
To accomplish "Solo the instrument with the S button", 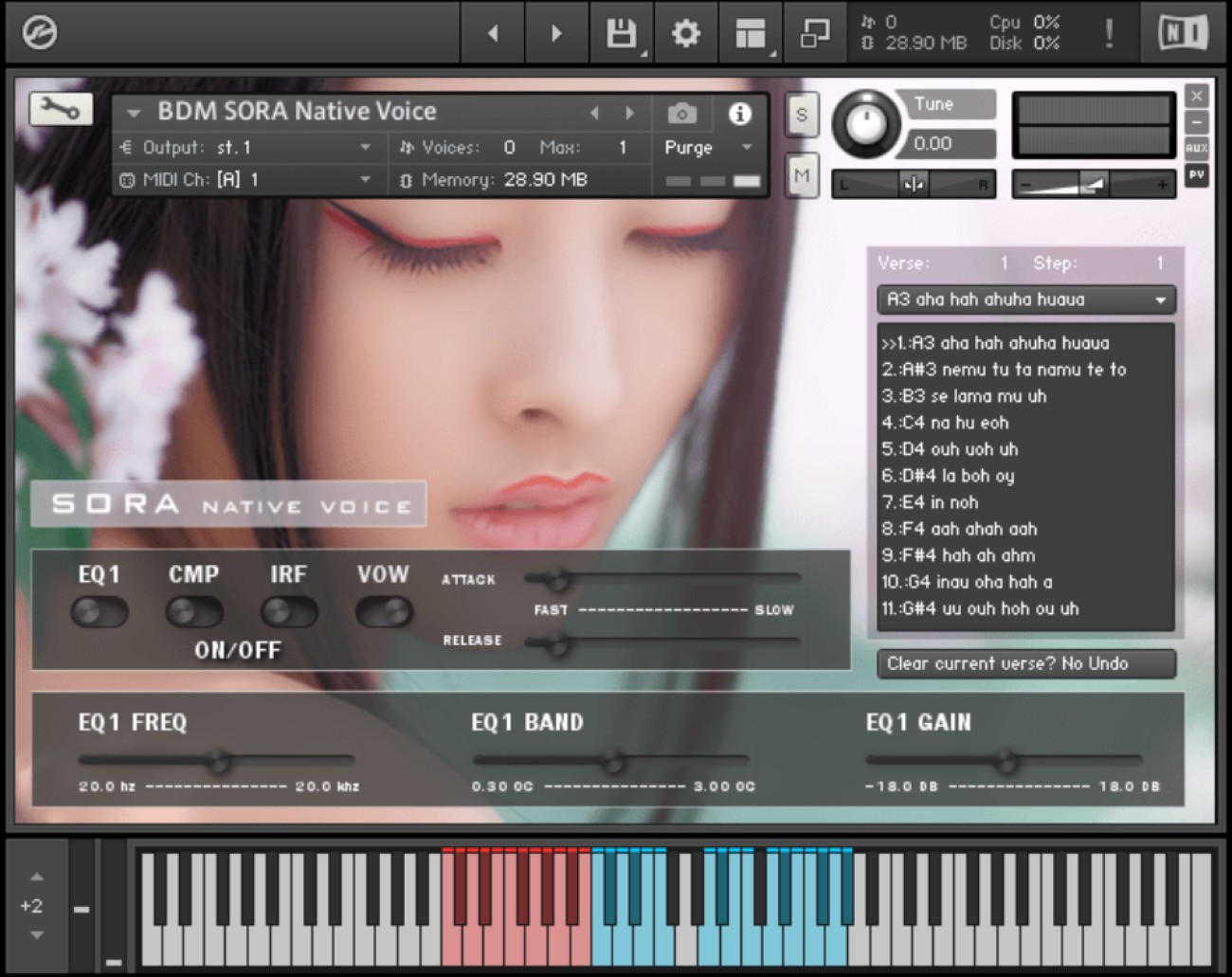I will 802,115.
